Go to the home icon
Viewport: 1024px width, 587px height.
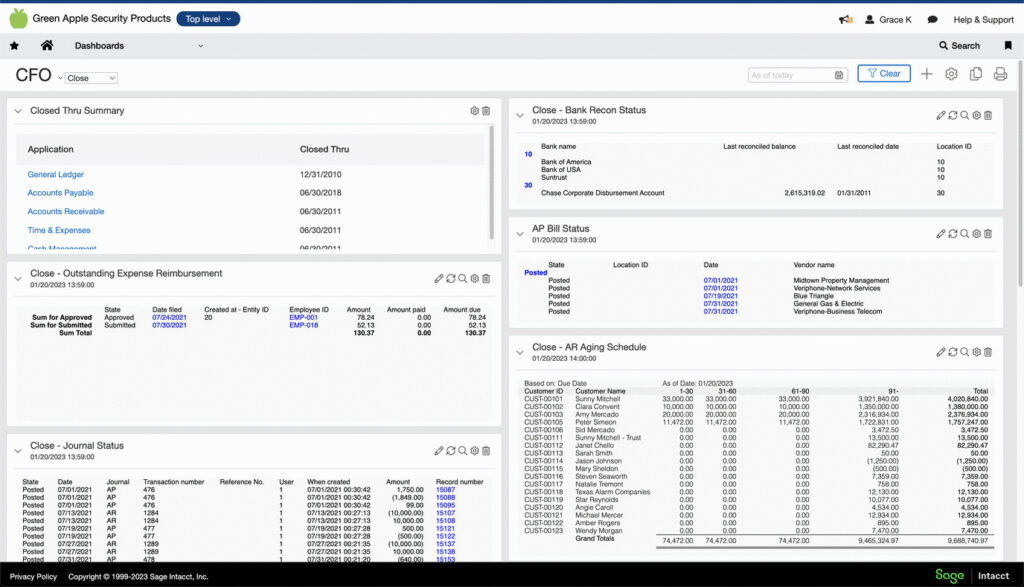47,45
